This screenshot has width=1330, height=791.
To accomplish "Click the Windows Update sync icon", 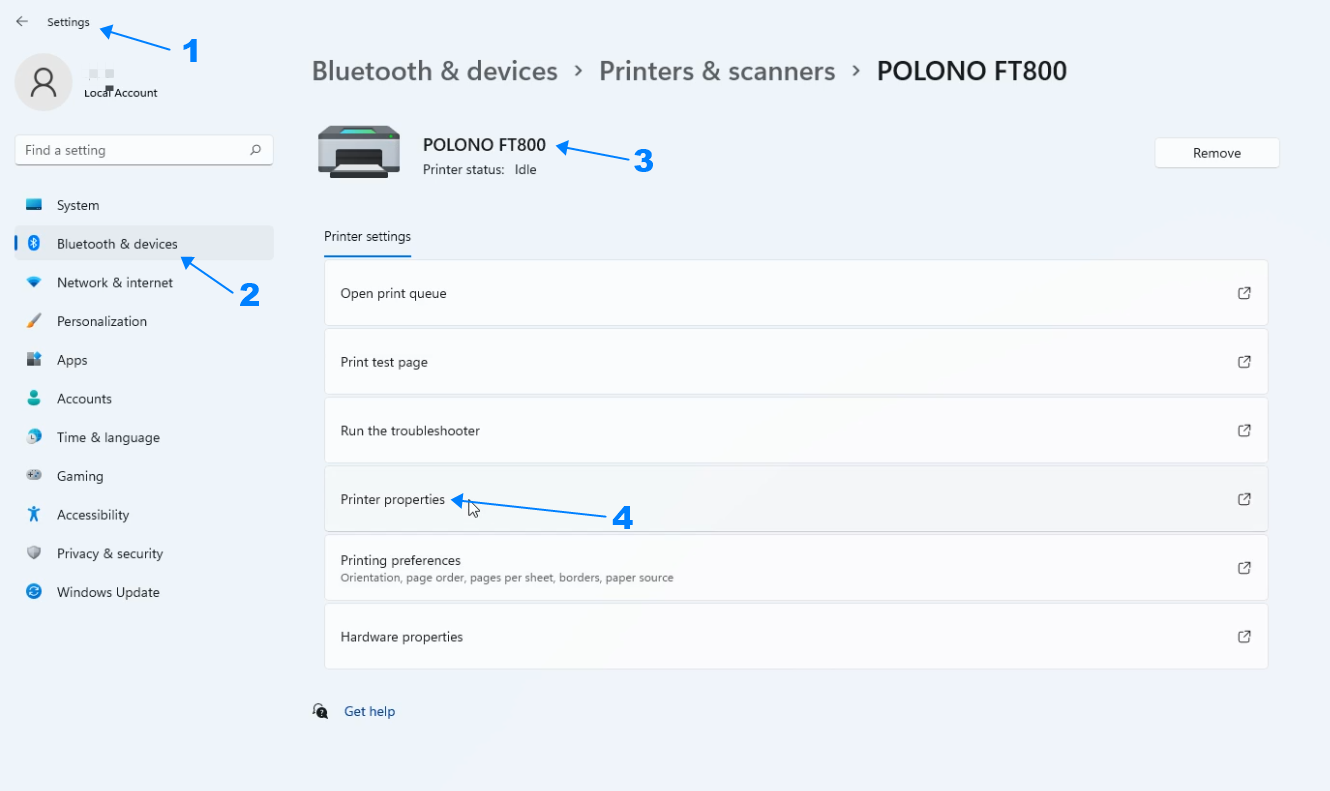I will click(x=34, y=592).
